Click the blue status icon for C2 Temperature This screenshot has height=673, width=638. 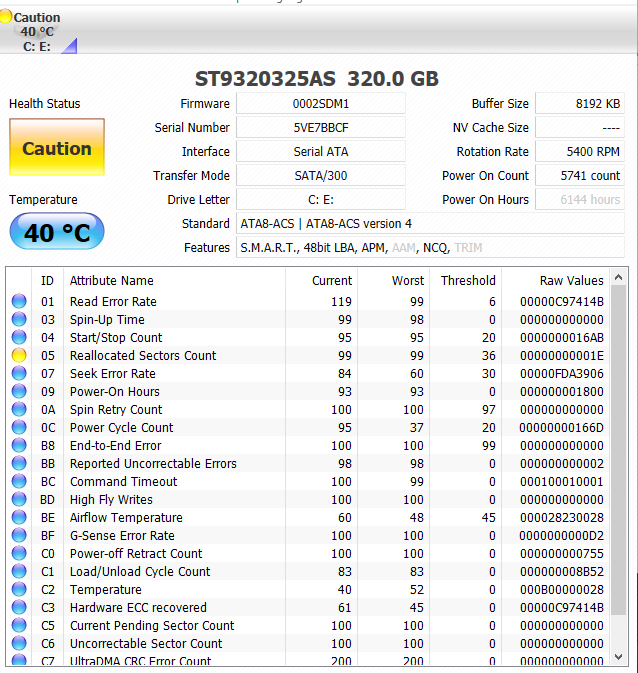[19, 590]
